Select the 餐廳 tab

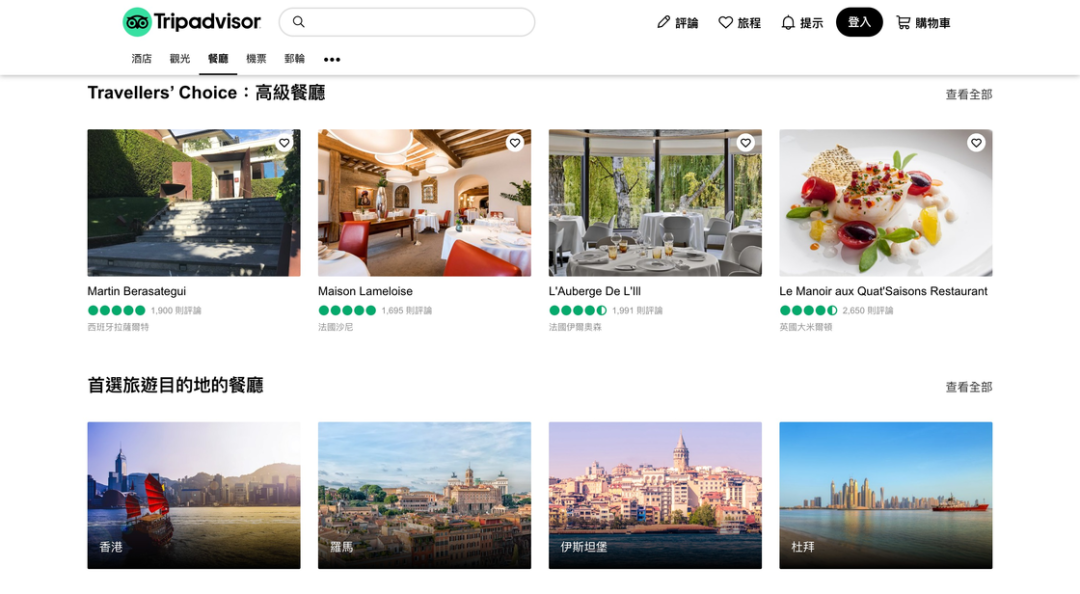click(218, 59)
